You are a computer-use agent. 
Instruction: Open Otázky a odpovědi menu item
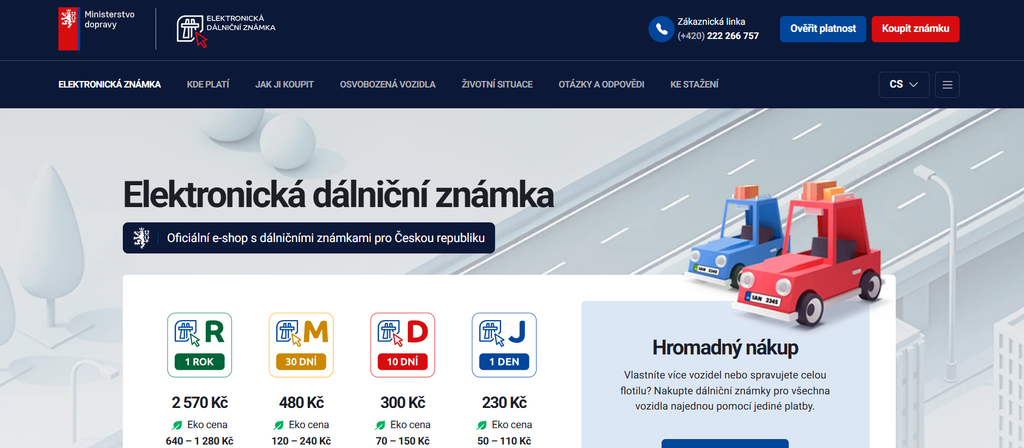601,84
